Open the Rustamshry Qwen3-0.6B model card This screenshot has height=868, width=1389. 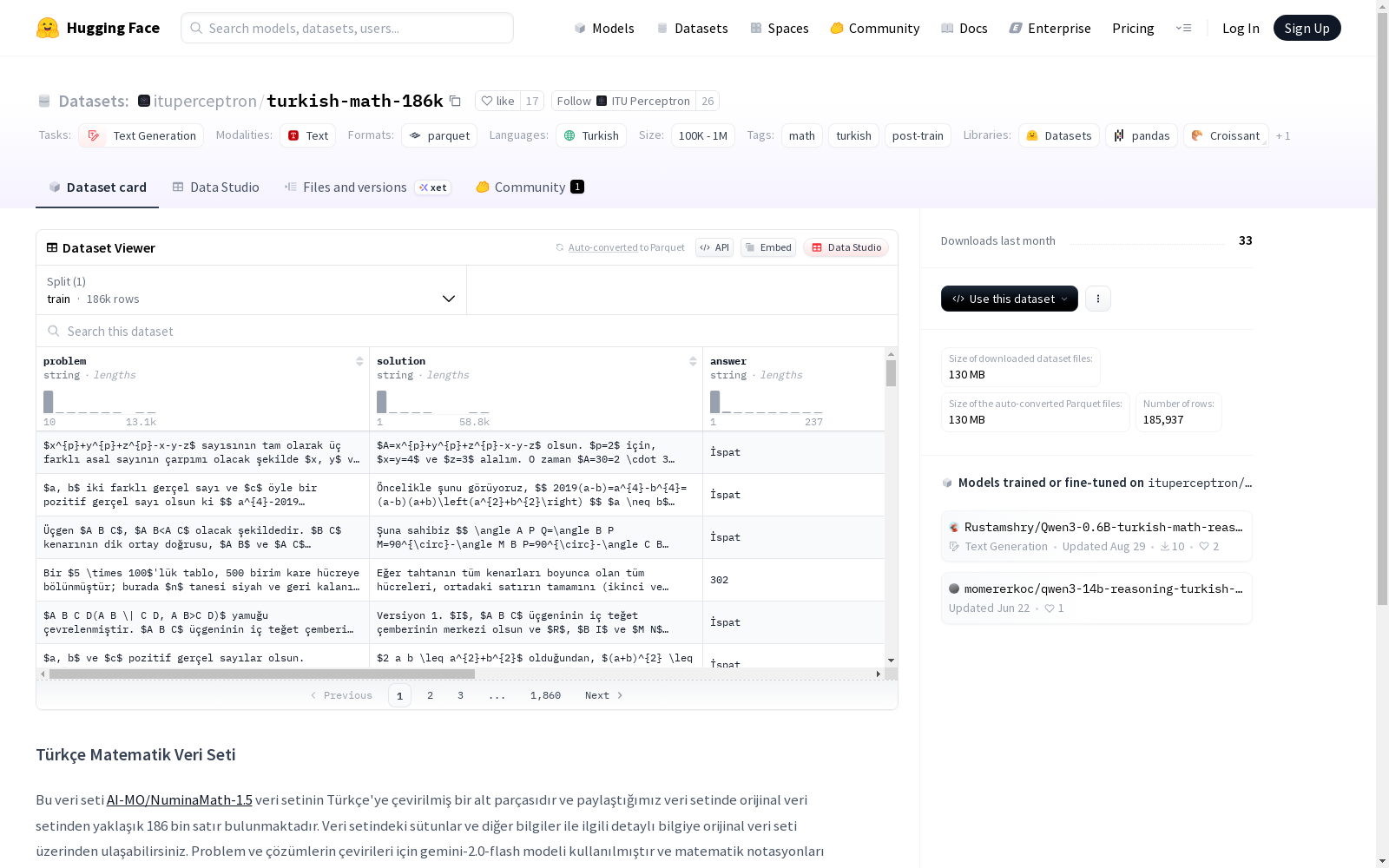(x=1096, y=536)
